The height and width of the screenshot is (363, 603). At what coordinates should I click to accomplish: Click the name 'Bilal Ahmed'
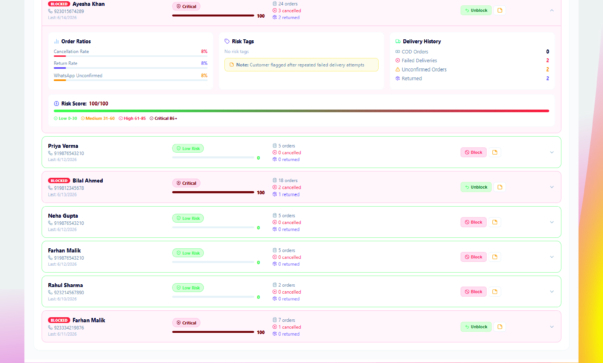tap(88, 181)
